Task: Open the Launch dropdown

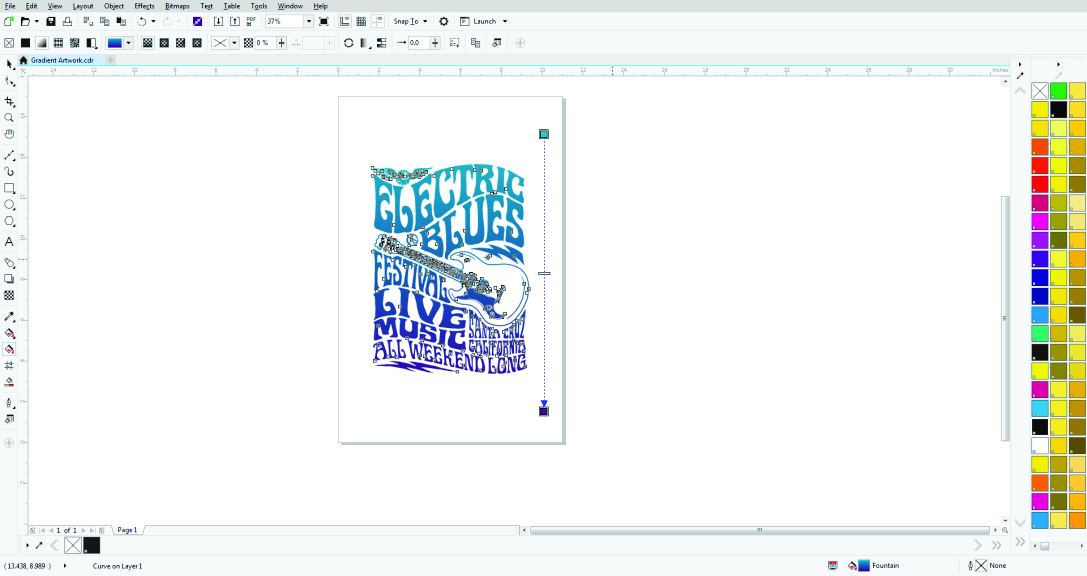Action: (x=484, y=21)
